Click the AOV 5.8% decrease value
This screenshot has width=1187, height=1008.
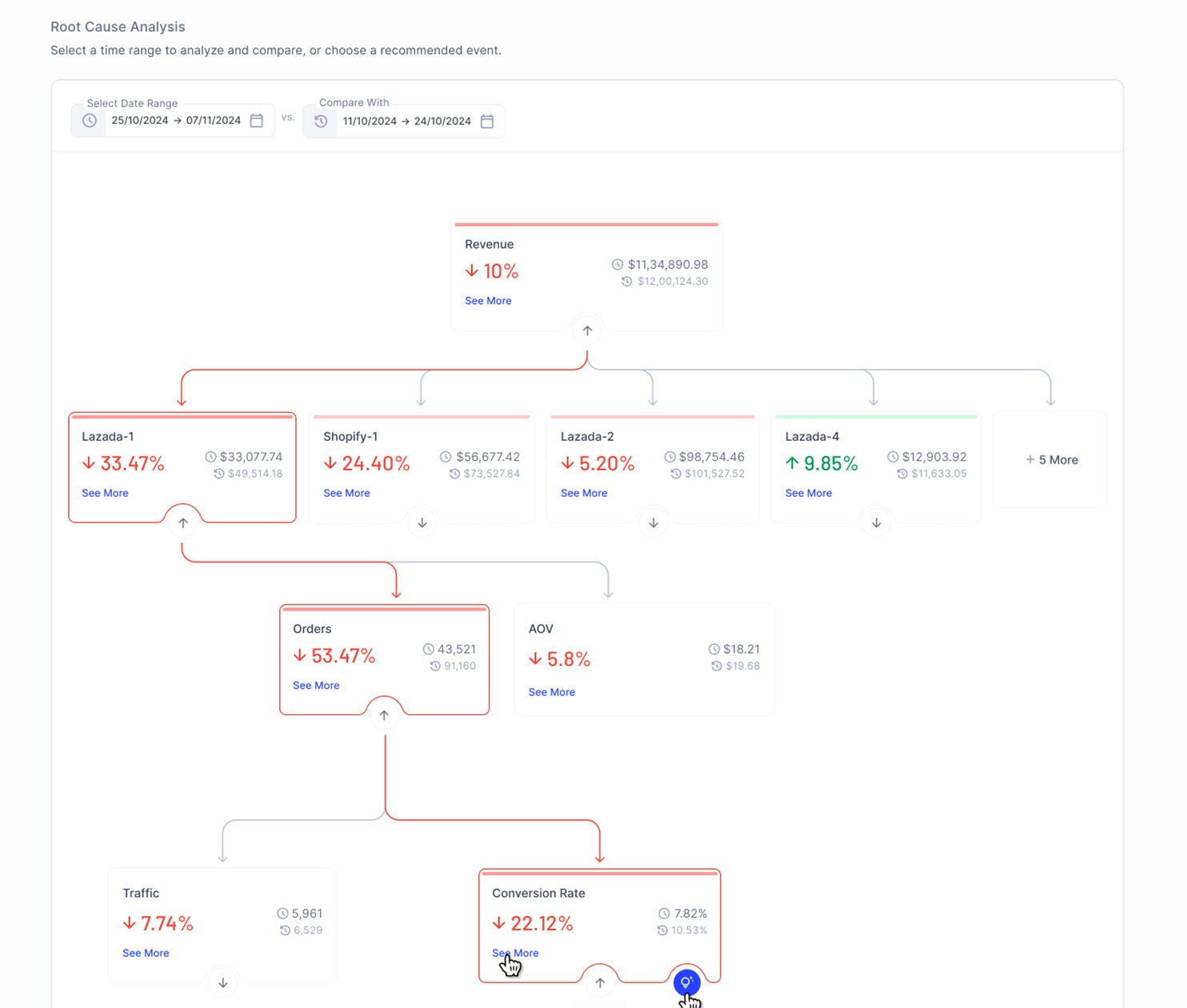coord(560,659)
